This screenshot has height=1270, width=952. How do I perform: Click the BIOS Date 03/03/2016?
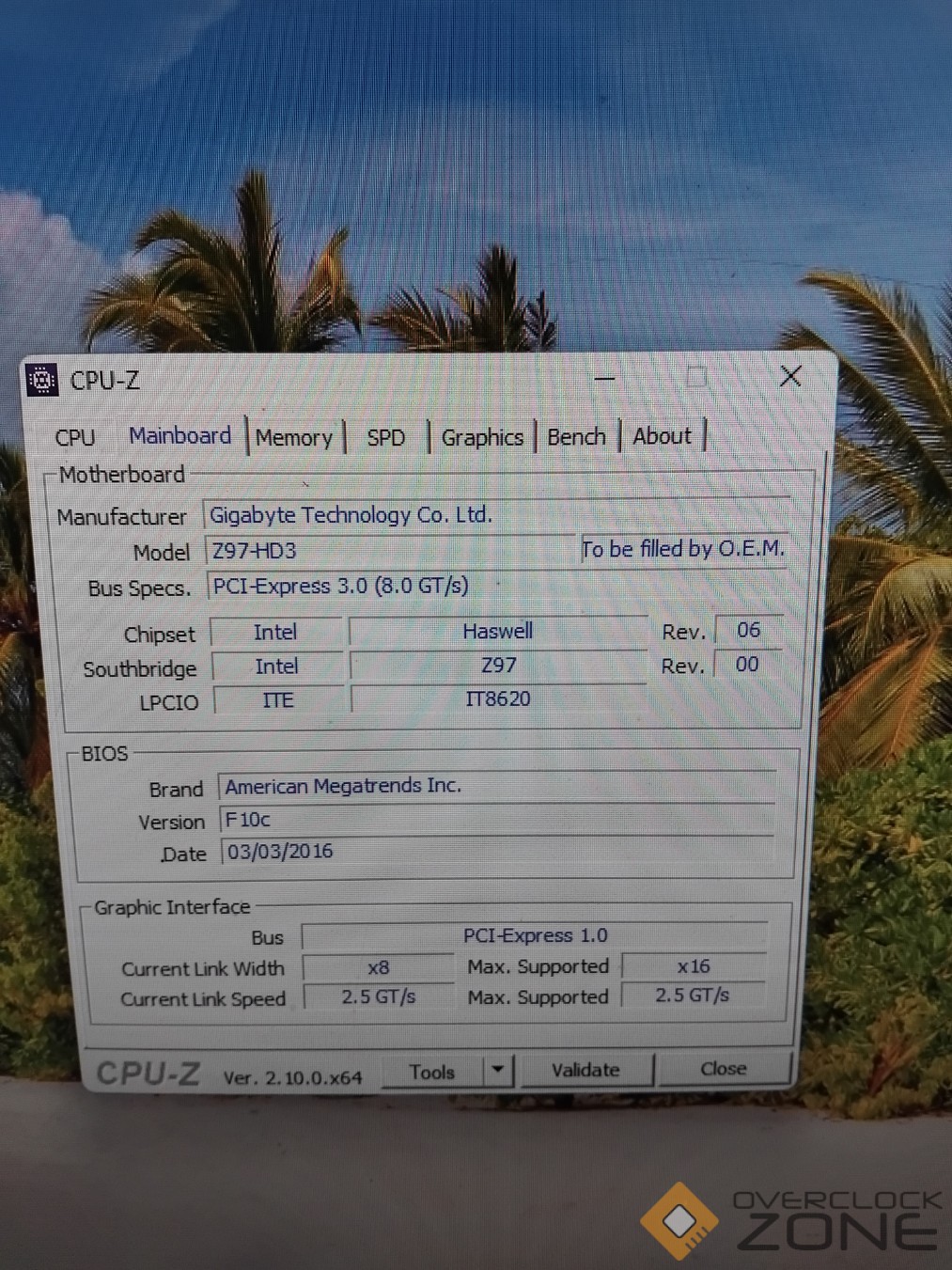[497, 852]
